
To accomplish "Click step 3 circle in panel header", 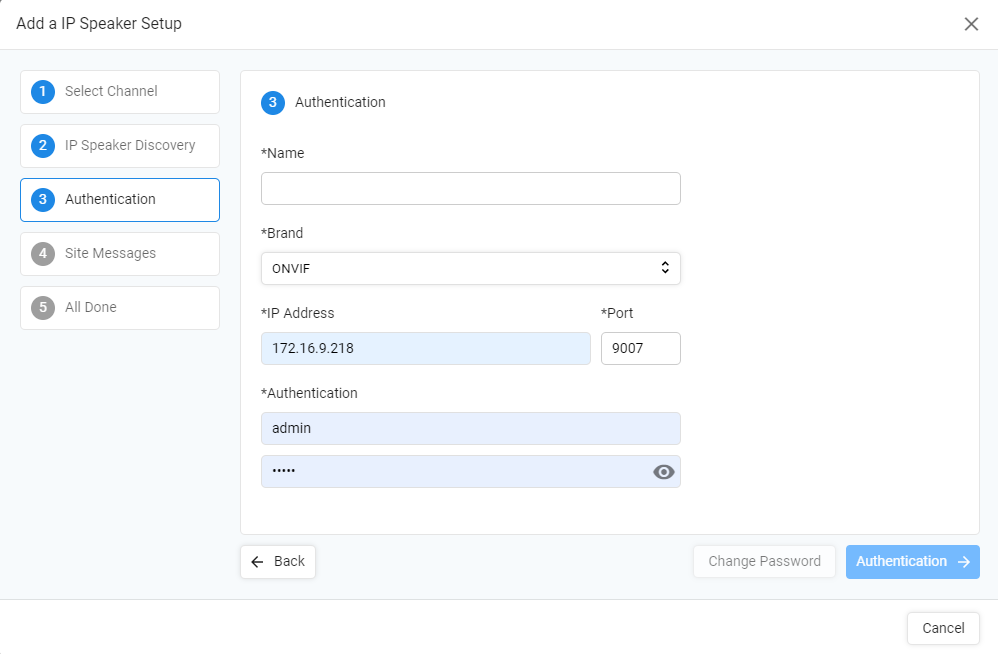I will pos(273,102).
